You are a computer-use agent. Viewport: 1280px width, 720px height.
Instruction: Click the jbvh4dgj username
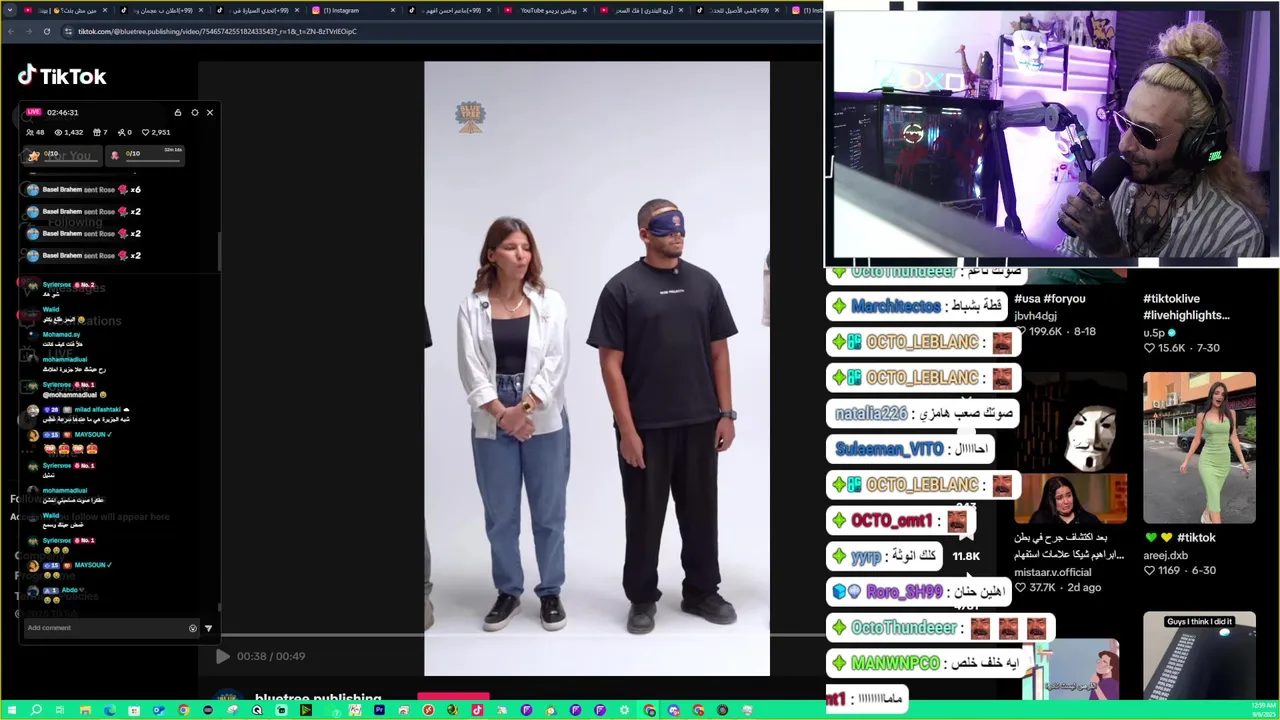tap(1035, 316)
